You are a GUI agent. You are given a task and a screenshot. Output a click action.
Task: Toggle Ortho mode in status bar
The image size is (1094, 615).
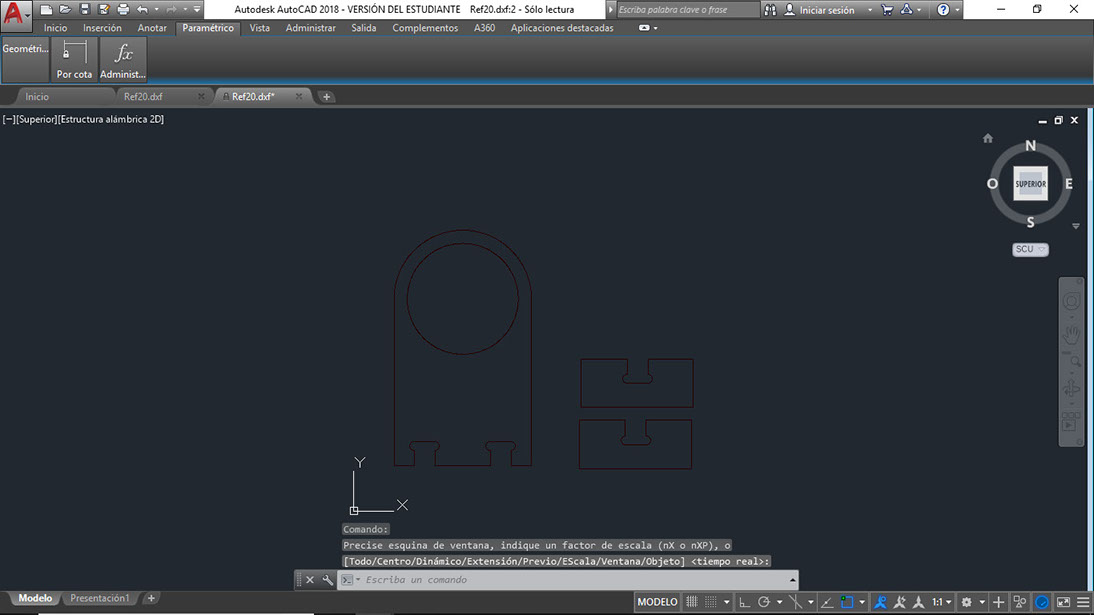(x=744, y=602)
